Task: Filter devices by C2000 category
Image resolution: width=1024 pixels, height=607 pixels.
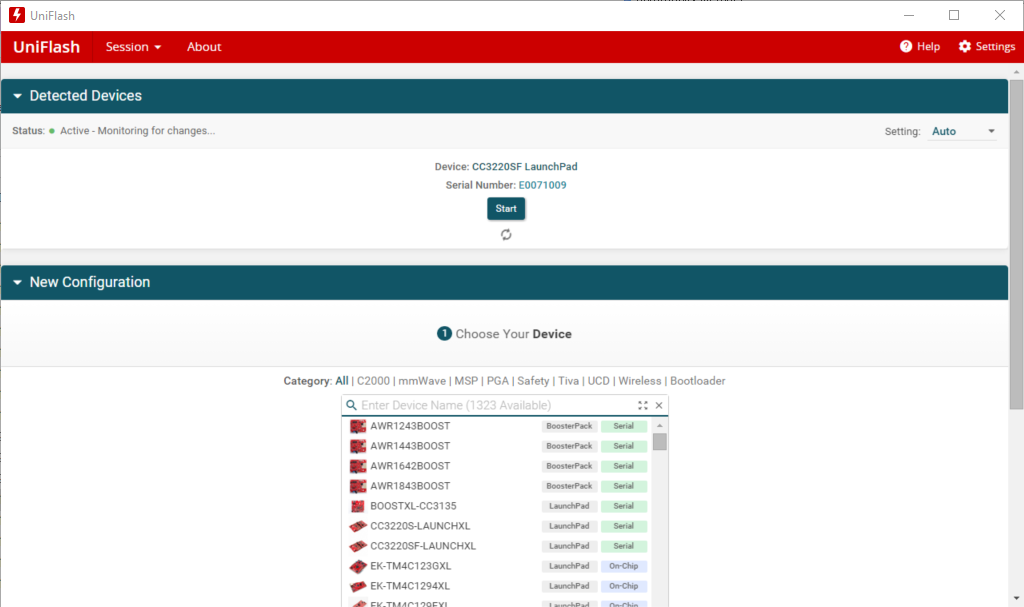Action: pyautogui.click(x=374, y=381)
